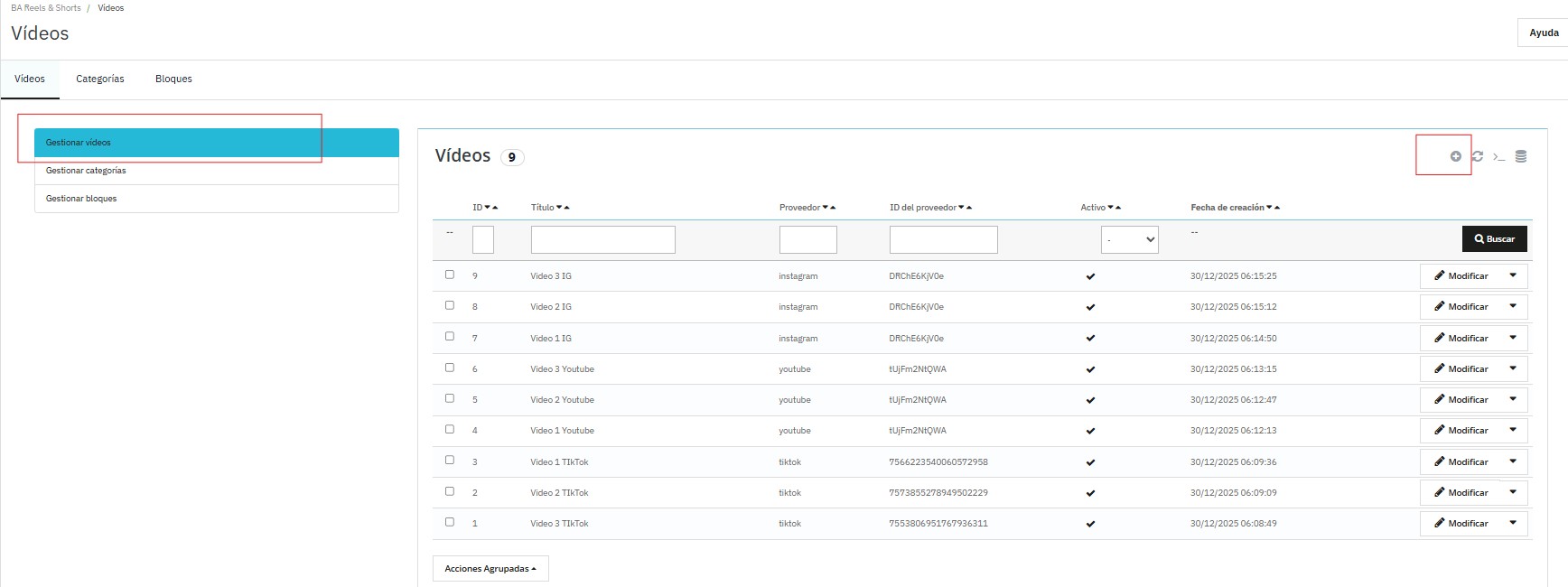
Task: Select checkbox for Video 3 IG row
Action: pyautogui.click(x=450, y=275)
